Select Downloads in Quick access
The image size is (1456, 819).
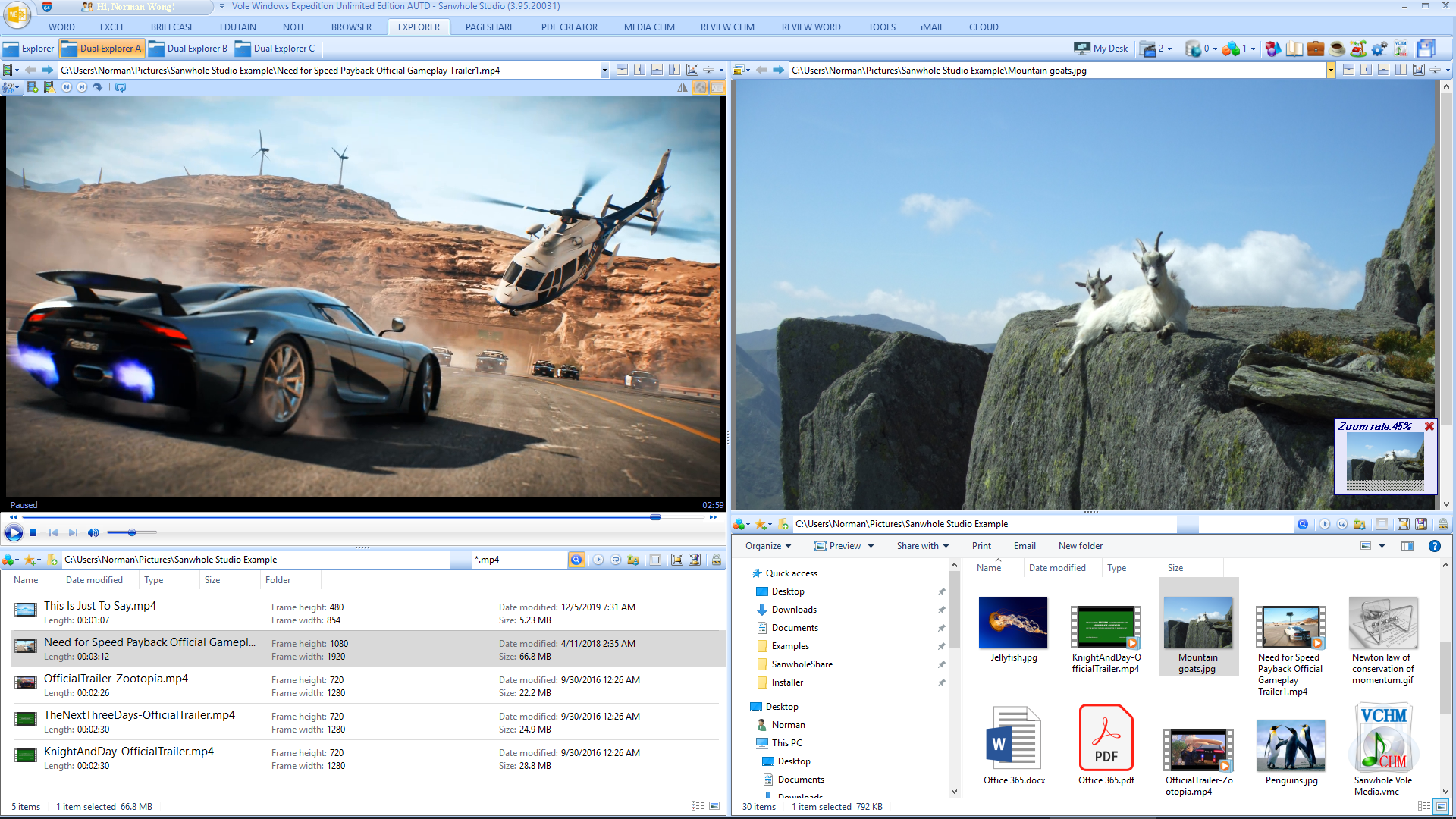[x=794, y=610]
